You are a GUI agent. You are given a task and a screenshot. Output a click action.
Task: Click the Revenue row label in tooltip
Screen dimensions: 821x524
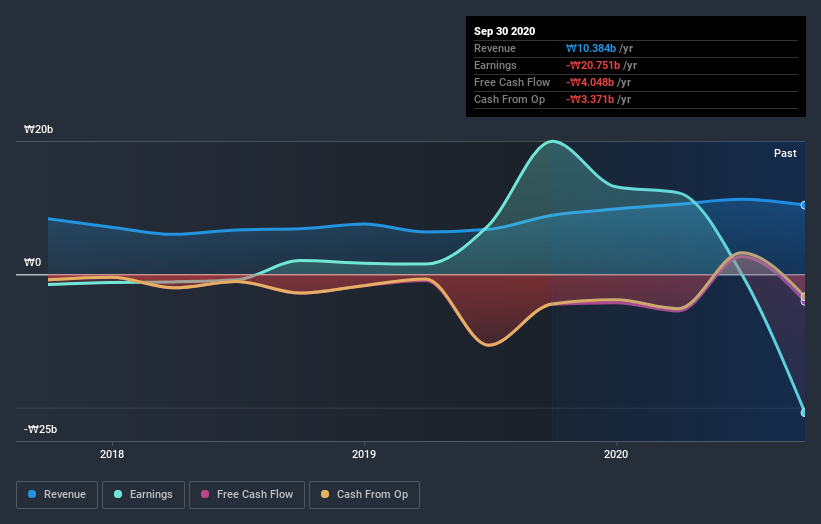(x=495, y=48)
